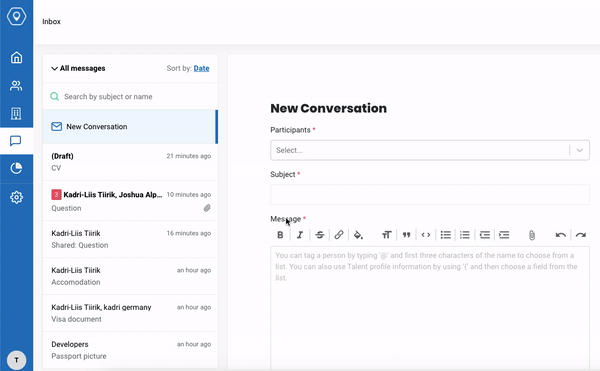Screen dimensions: 600x371
Task: Click the "Sort by:" label
Action: [179, 68]
